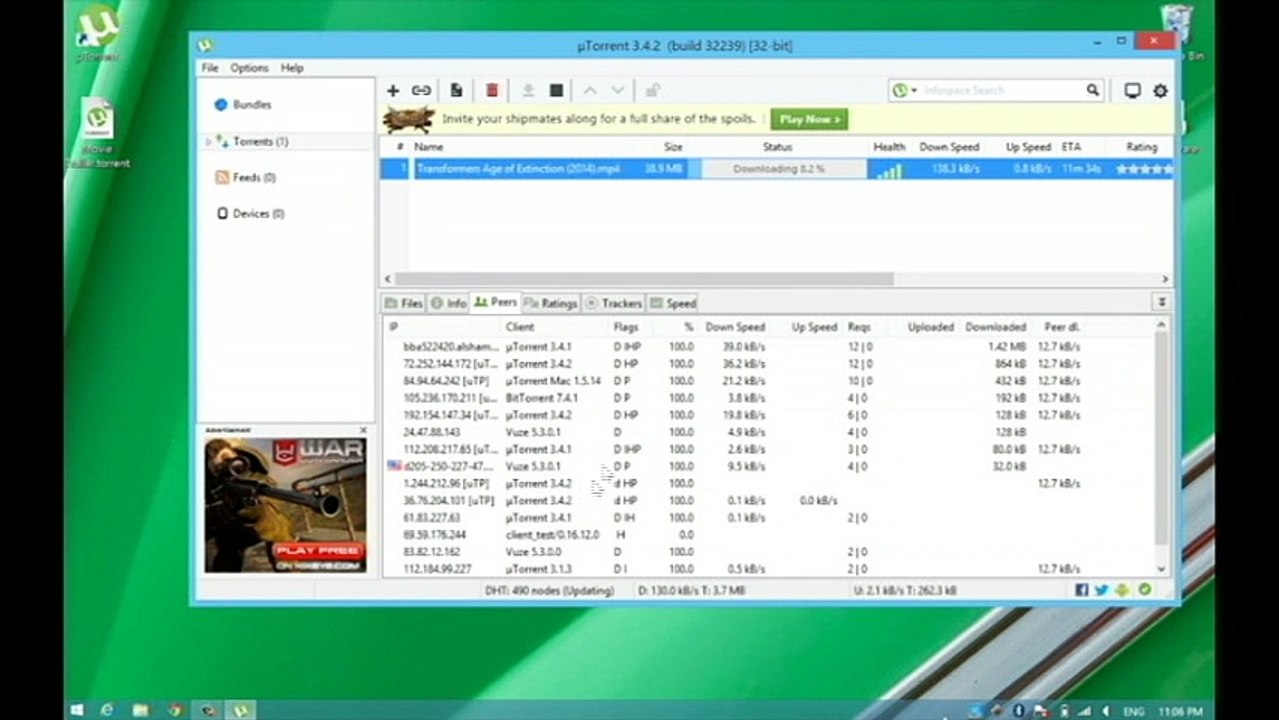Click the red Remove Torrent trash icon
Screen dimensions: 1279x720
coord(492,91)
